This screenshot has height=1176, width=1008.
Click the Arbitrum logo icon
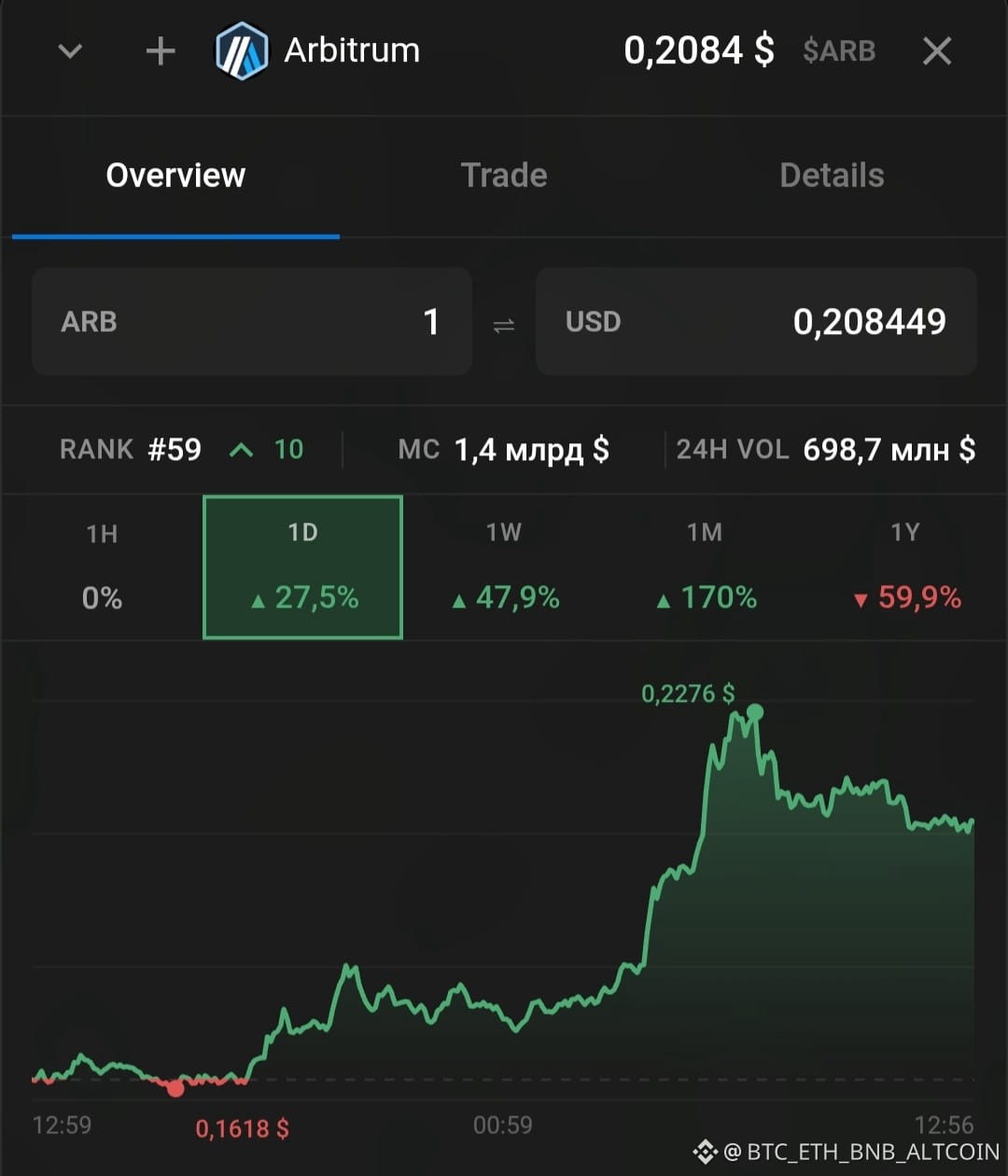pos(242,50)
